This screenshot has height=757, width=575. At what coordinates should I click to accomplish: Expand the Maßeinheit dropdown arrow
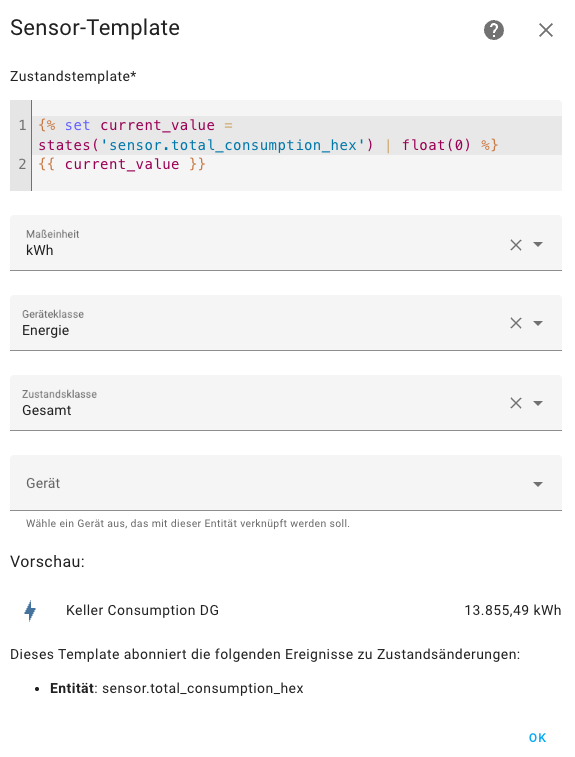pyautogui.click(x=538, y=244)
